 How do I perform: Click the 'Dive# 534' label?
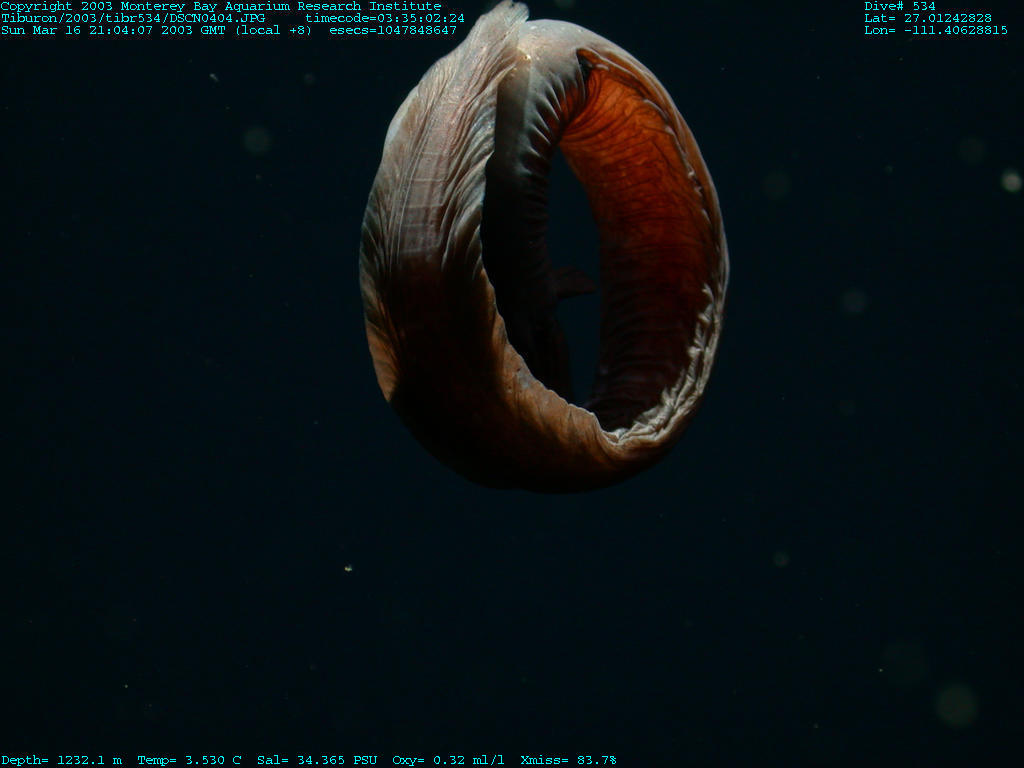click(x=899, y=7)
